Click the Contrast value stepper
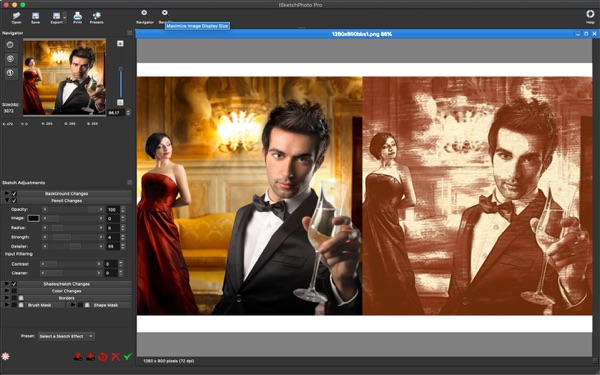The image size is (600, 375). tap(121, 264)
